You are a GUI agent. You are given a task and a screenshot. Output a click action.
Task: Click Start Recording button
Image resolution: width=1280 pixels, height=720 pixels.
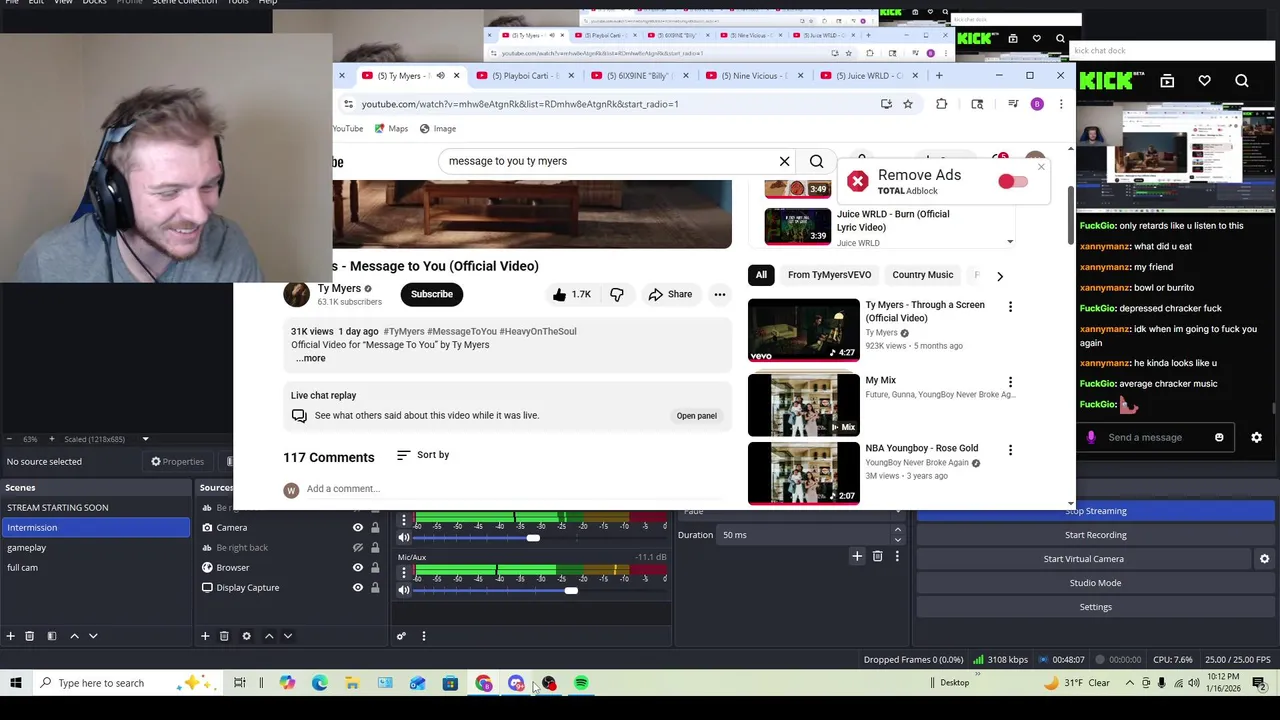coord(1095,535)
